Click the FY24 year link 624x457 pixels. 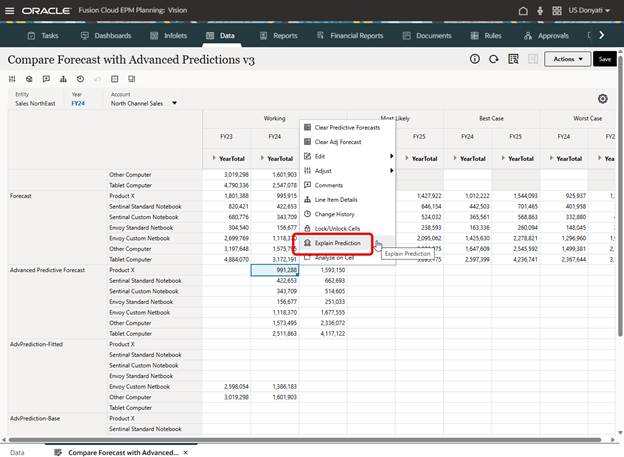pos(78,102)
